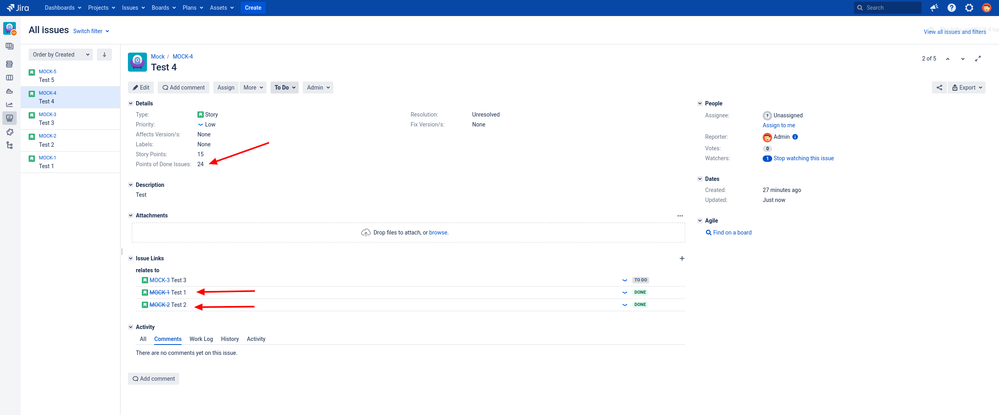999x415 pixels.
Task: Collapse the Details section
Action: pyautogui.click(x=131, y=103)
